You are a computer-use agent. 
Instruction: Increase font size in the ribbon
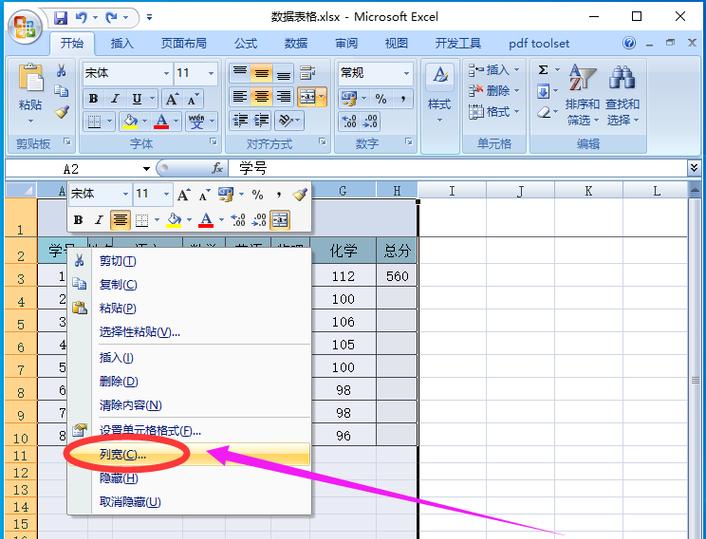[x=172, y=99]
